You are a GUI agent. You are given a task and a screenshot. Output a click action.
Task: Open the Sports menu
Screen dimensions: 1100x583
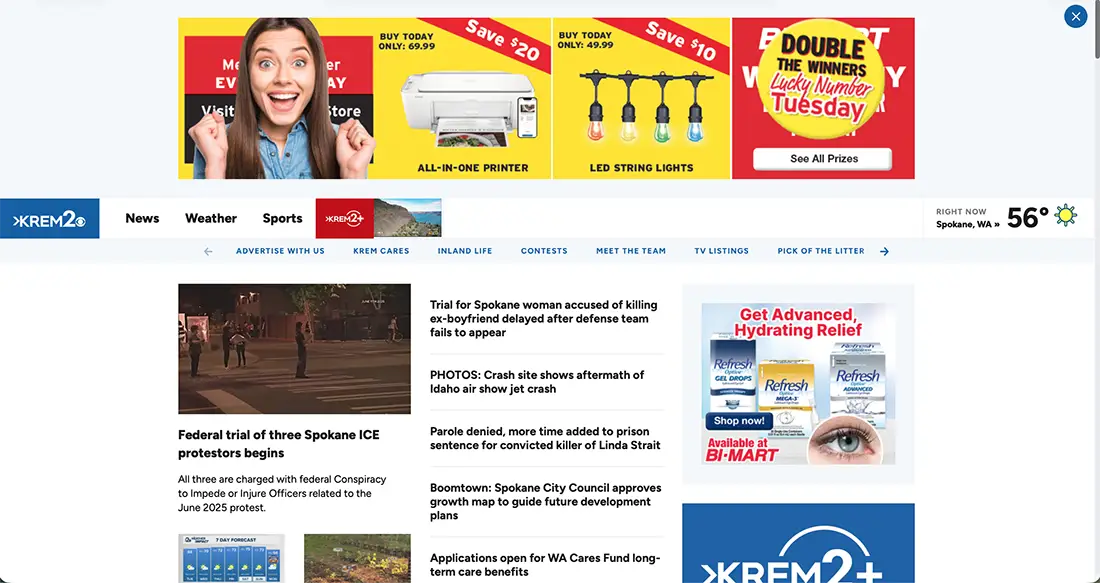tap(283, 218)
